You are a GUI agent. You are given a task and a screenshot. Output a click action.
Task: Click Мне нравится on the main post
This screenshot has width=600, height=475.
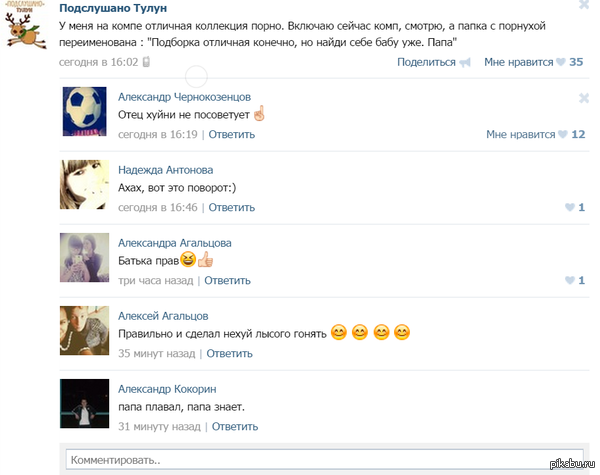coord(518,62)
